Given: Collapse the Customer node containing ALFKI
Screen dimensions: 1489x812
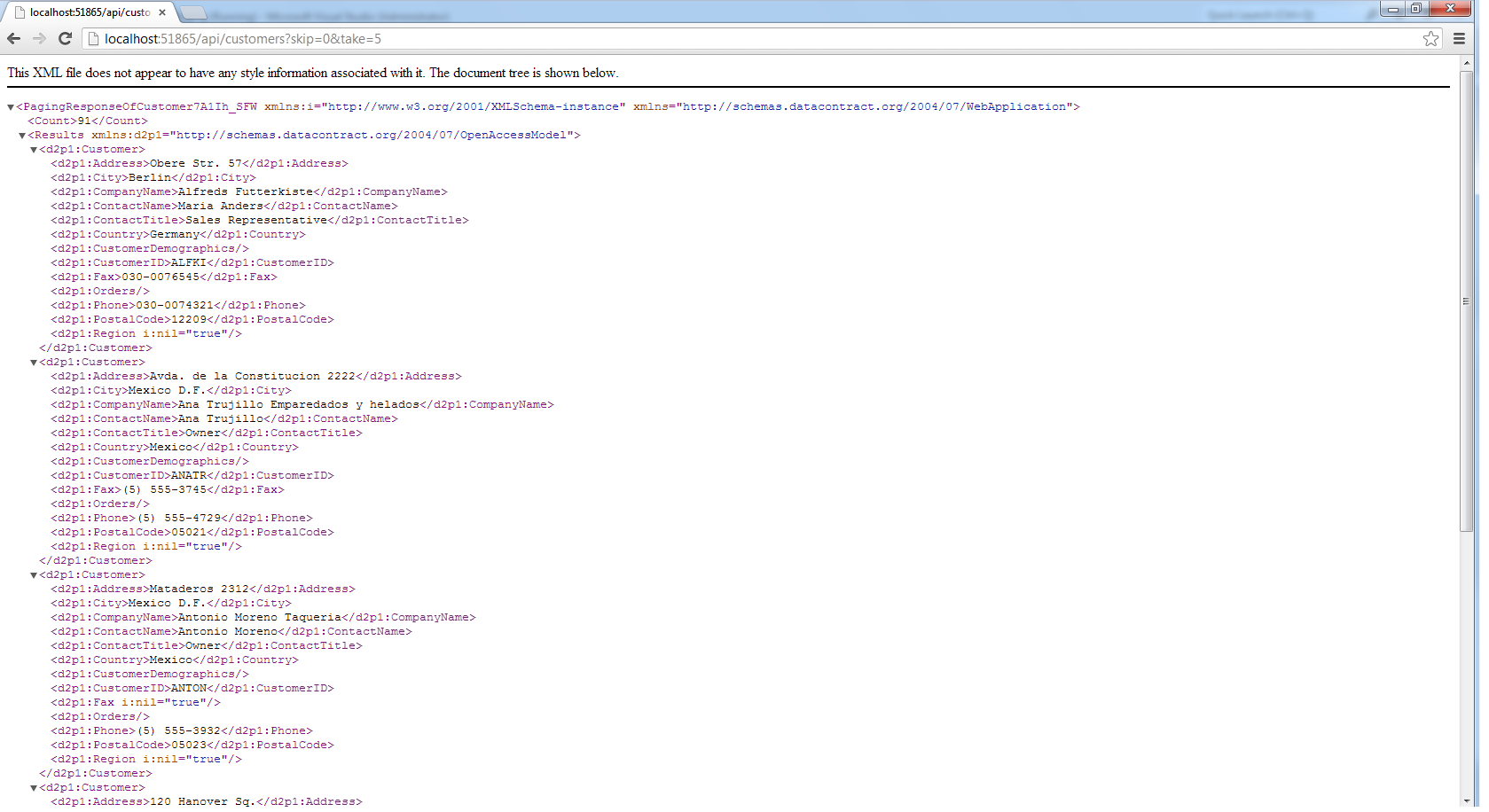Looking at the screenshot, I should click(x=34, y=150).
